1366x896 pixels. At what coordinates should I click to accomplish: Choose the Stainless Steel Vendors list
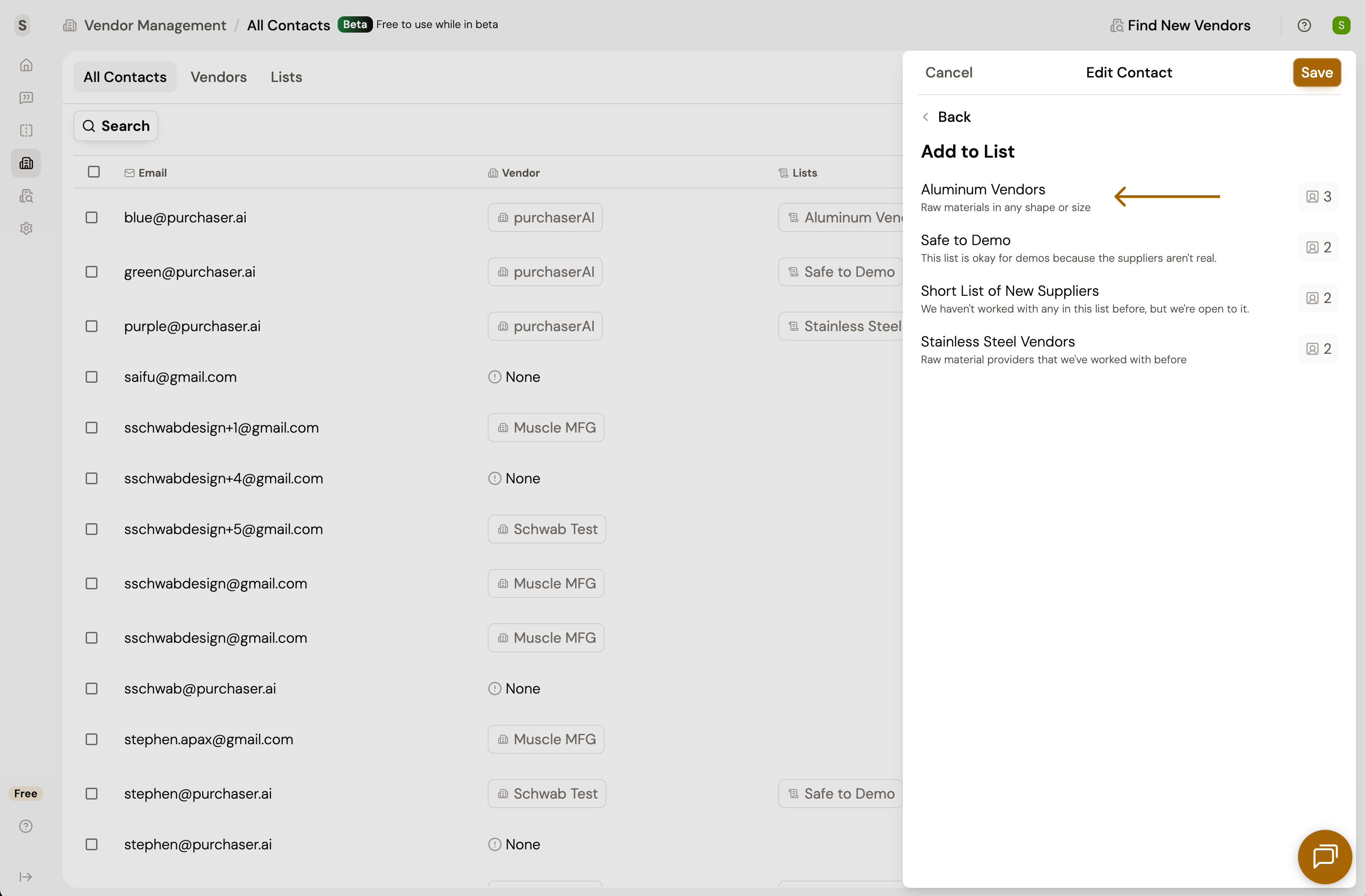tap(1053, 349)
